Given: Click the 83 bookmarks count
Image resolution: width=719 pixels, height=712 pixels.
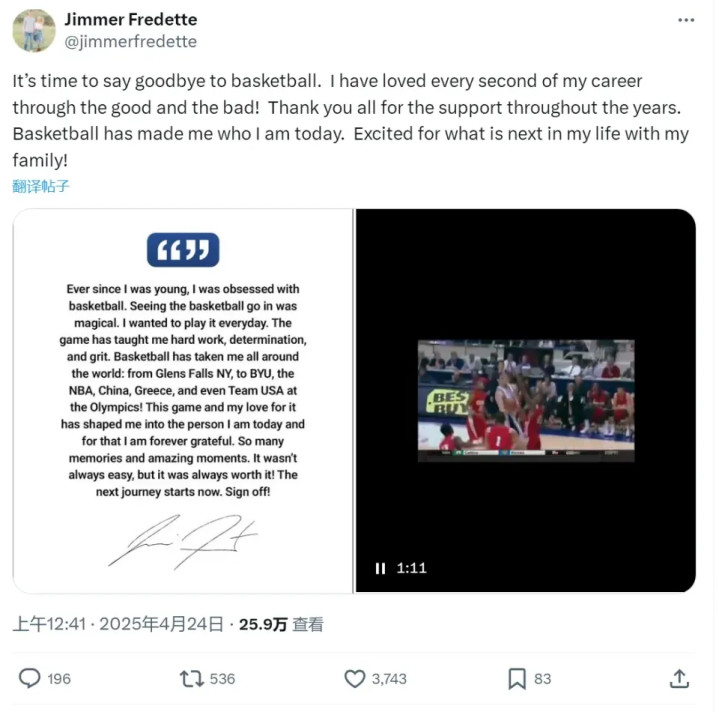Looking at the screenshot, I should (x=542, y=679).
